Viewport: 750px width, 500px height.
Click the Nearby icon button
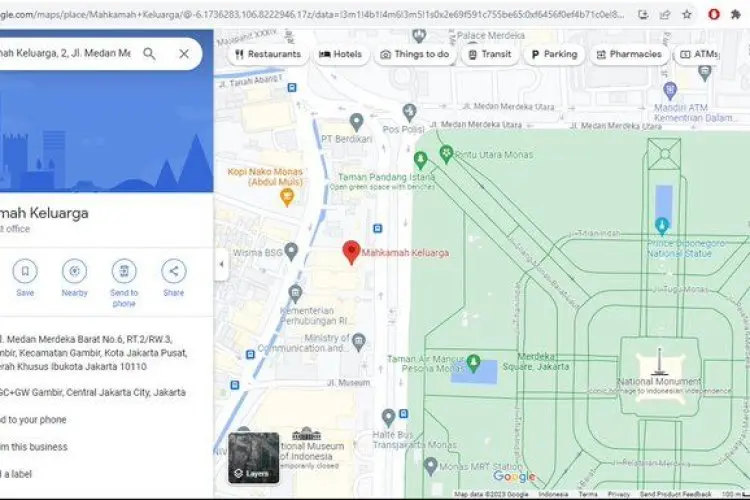tap(75, 271)
